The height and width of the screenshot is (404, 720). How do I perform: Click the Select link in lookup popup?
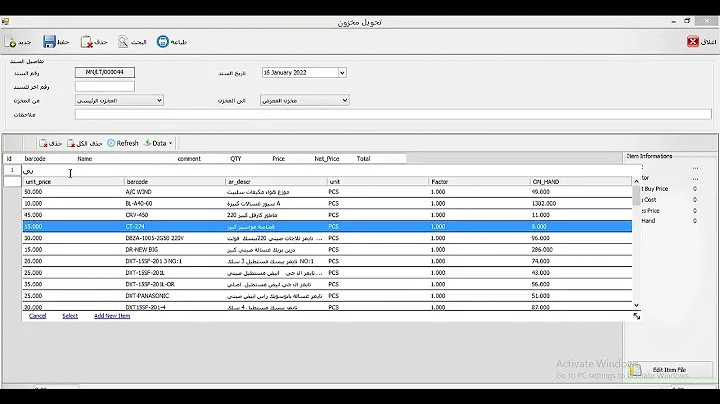click(70, 316)
